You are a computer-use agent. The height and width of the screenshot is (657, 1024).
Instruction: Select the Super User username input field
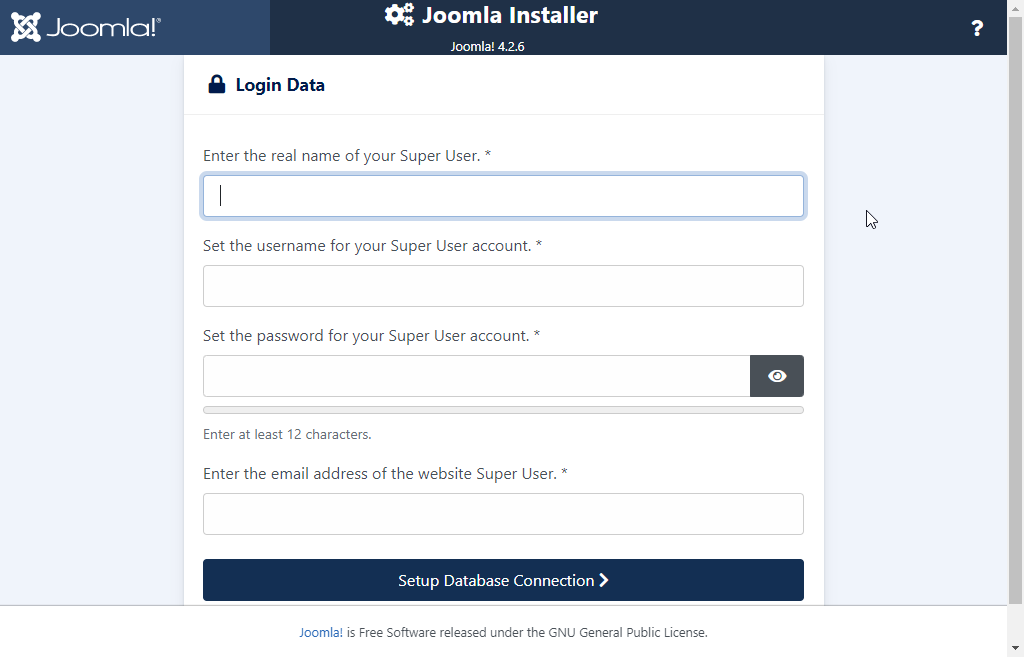click(504, 286)
